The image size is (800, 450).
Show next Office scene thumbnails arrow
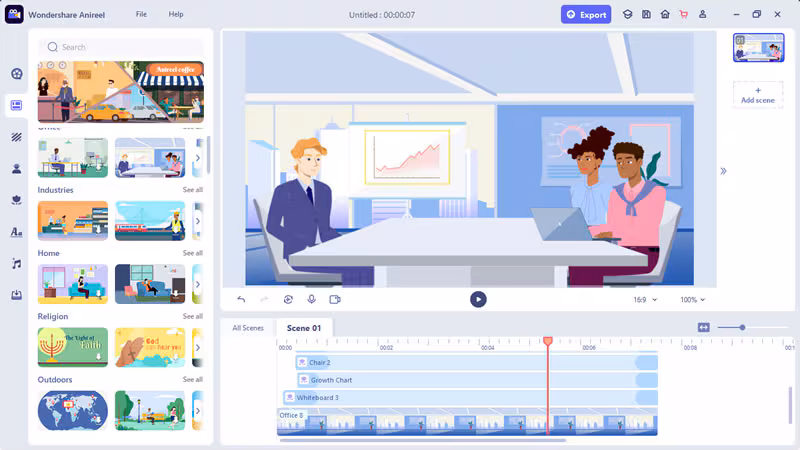[x=198, y=158]
